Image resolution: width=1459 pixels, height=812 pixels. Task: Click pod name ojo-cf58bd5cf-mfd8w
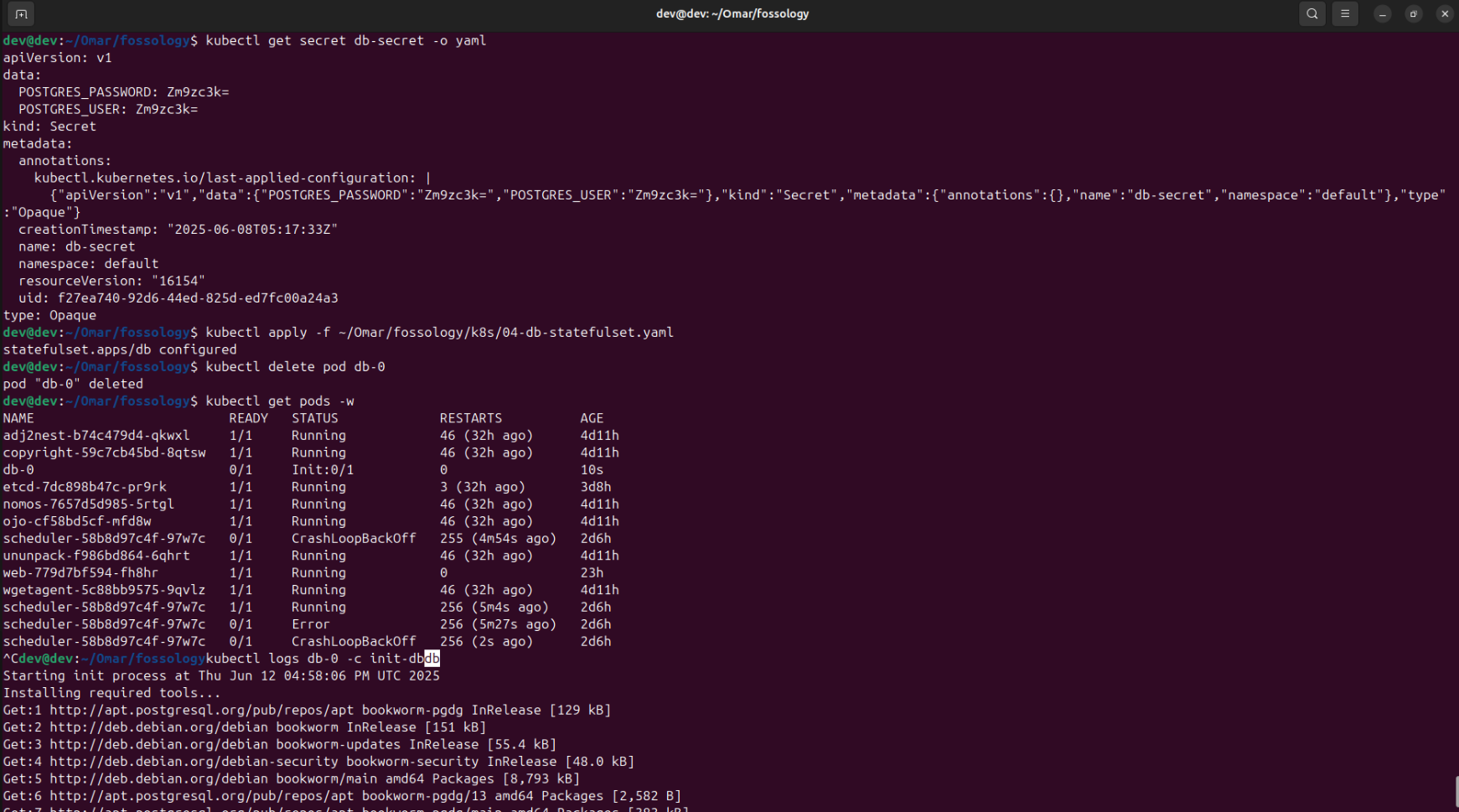(x=77, y=521)
